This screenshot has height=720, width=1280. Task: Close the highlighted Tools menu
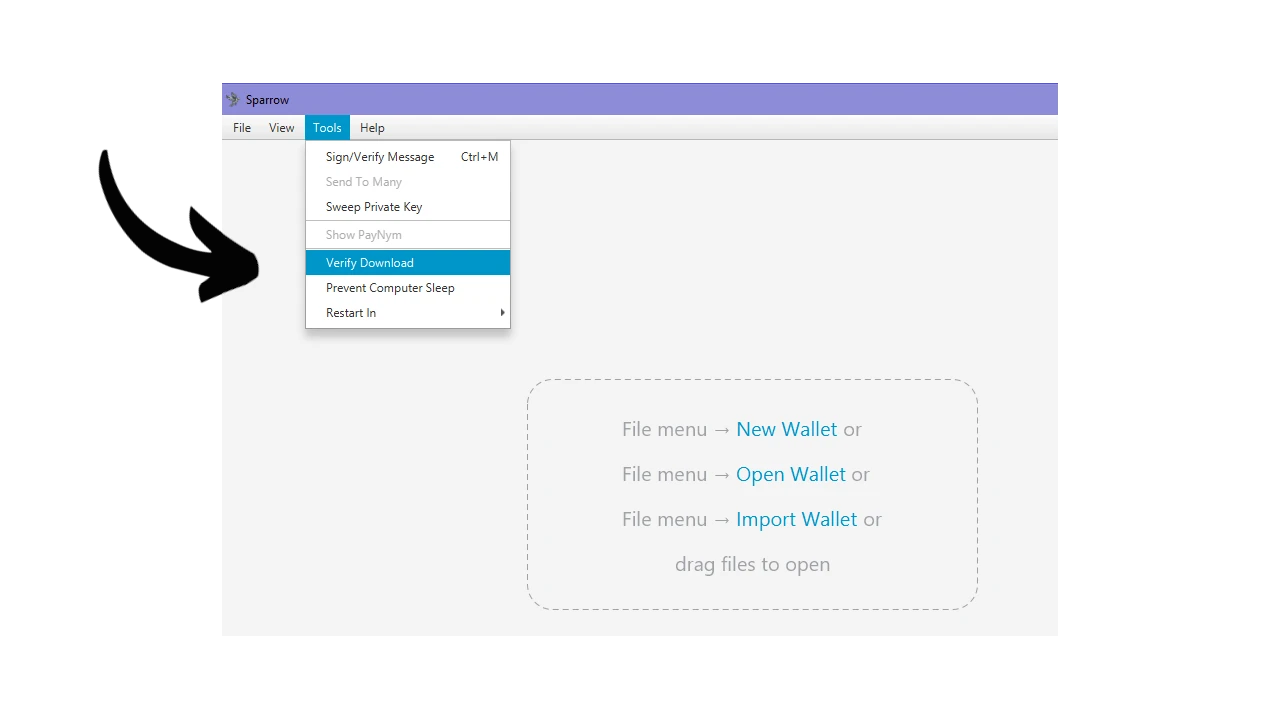pyautogui.click(x=327, y=128)
